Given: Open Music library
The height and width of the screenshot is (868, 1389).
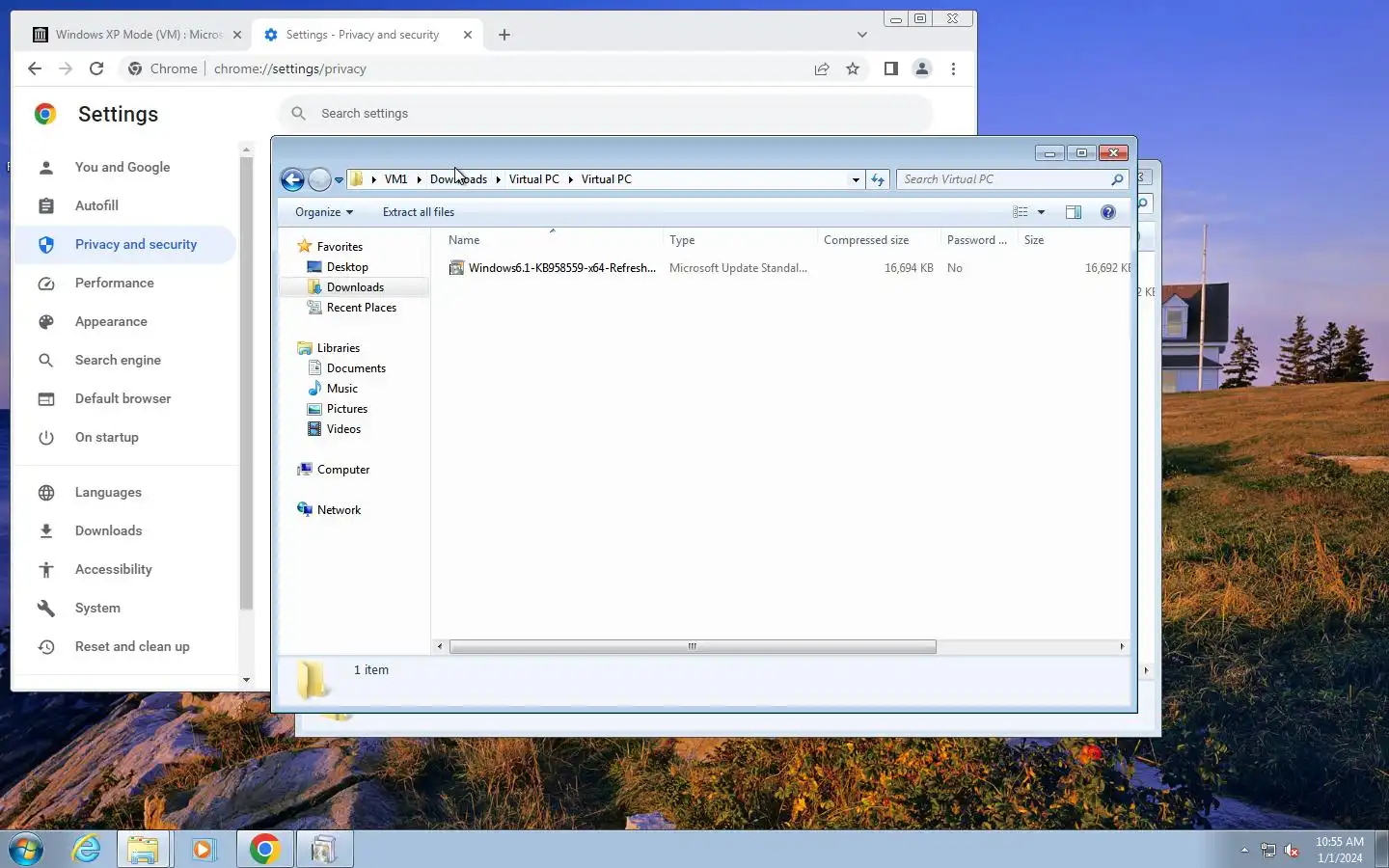Looking at the screenshot, I should point(342,389).
